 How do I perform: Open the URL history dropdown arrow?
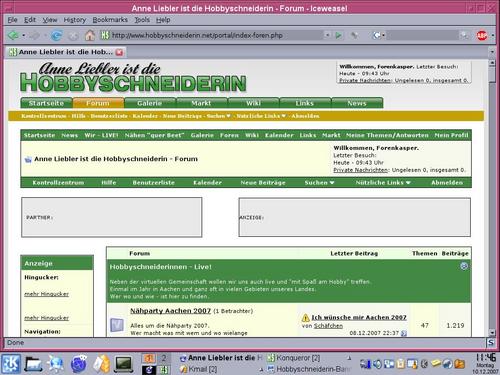(327, 35)
